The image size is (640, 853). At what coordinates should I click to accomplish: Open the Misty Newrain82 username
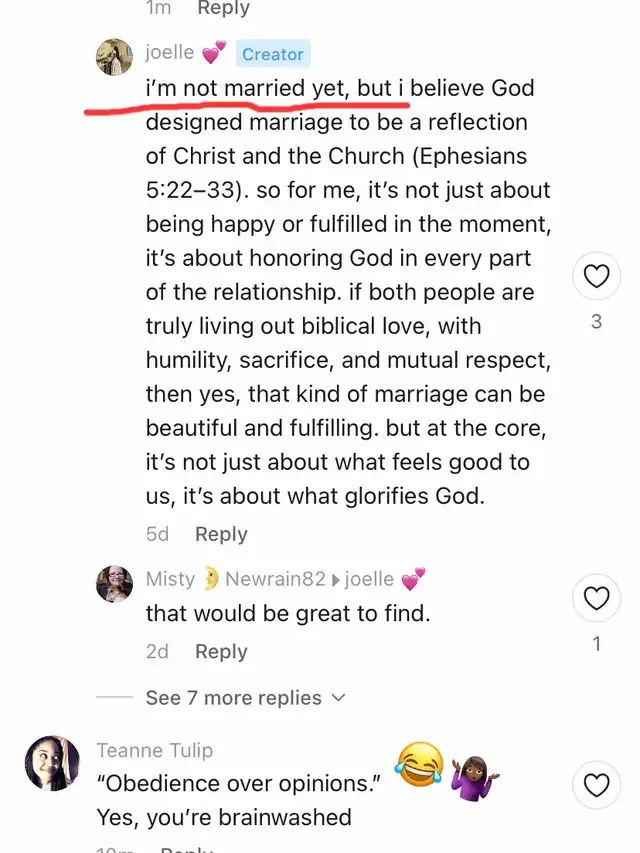tap(235, 579)
